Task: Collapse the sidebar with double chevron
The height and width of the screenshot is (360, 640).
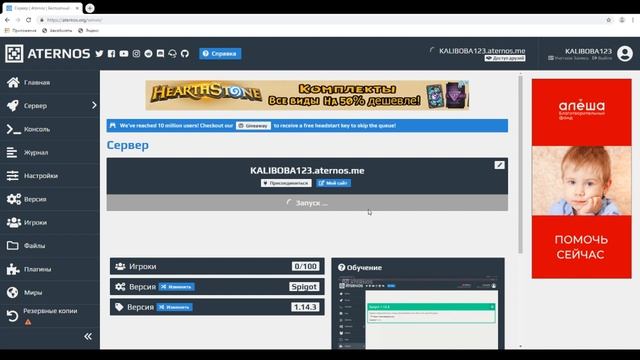Action: click(88, 336)
